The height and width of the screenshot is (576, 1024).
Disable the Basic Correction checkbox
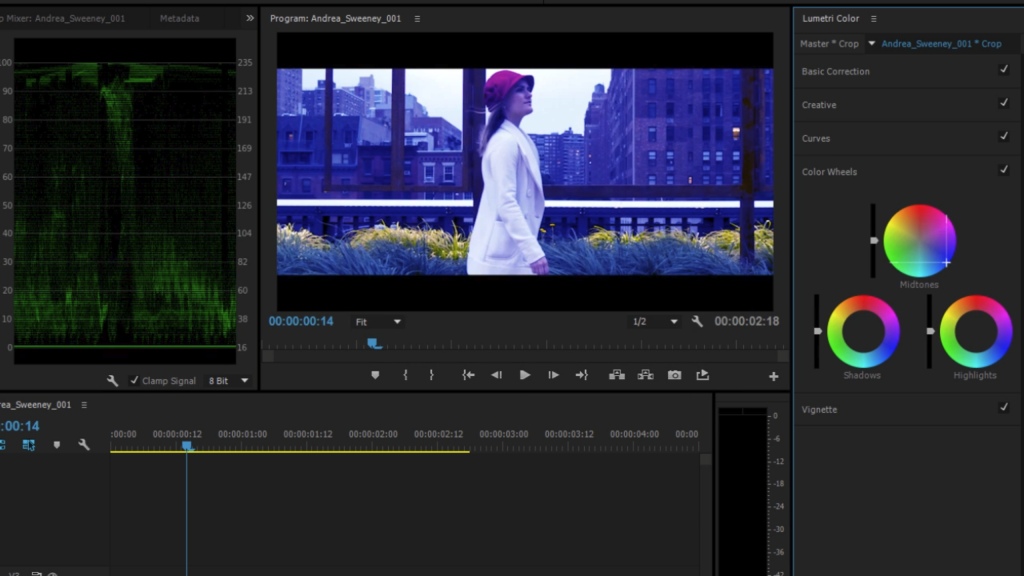[x=1003, y=70]
